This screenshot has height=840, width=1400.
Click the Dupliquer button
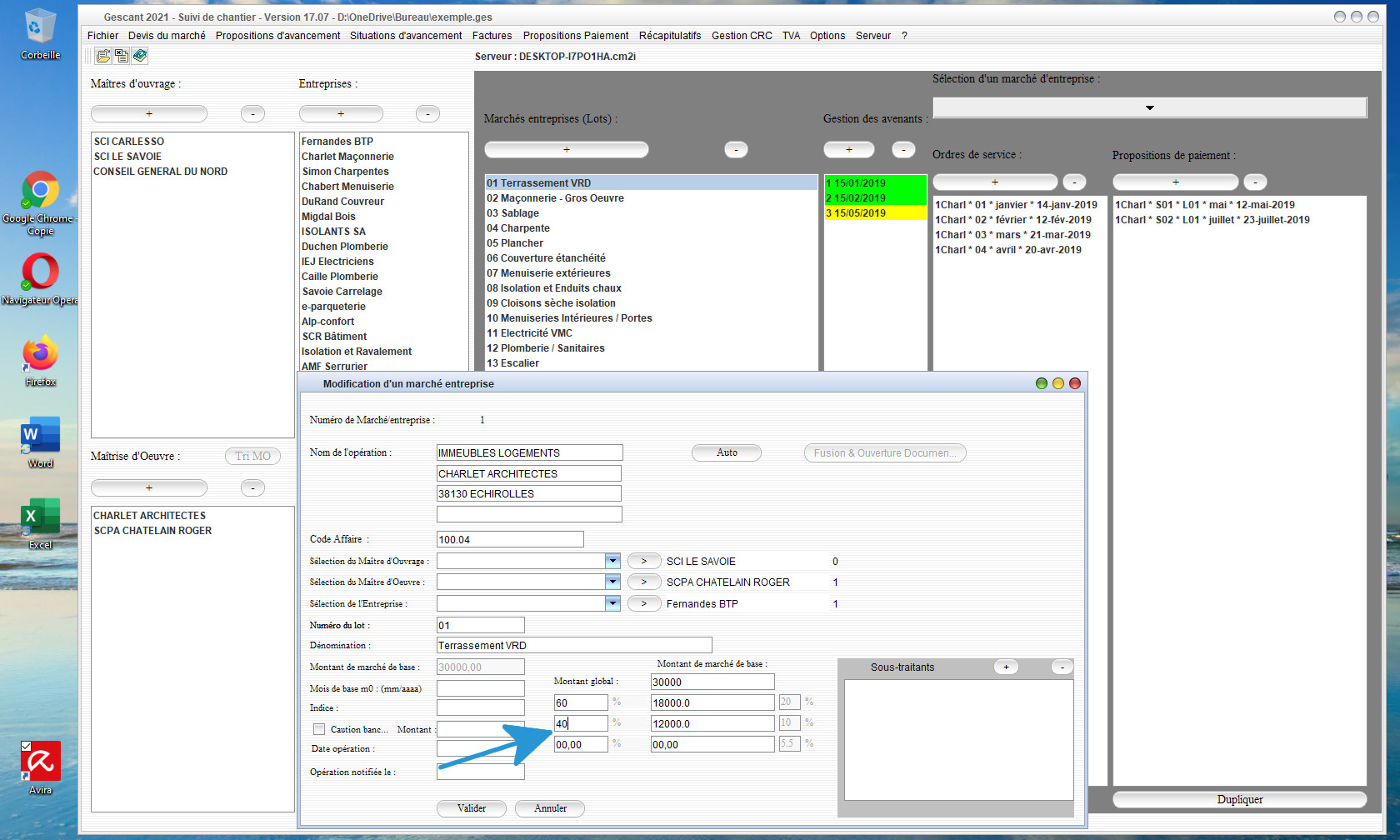click(x=1239, y=799)
